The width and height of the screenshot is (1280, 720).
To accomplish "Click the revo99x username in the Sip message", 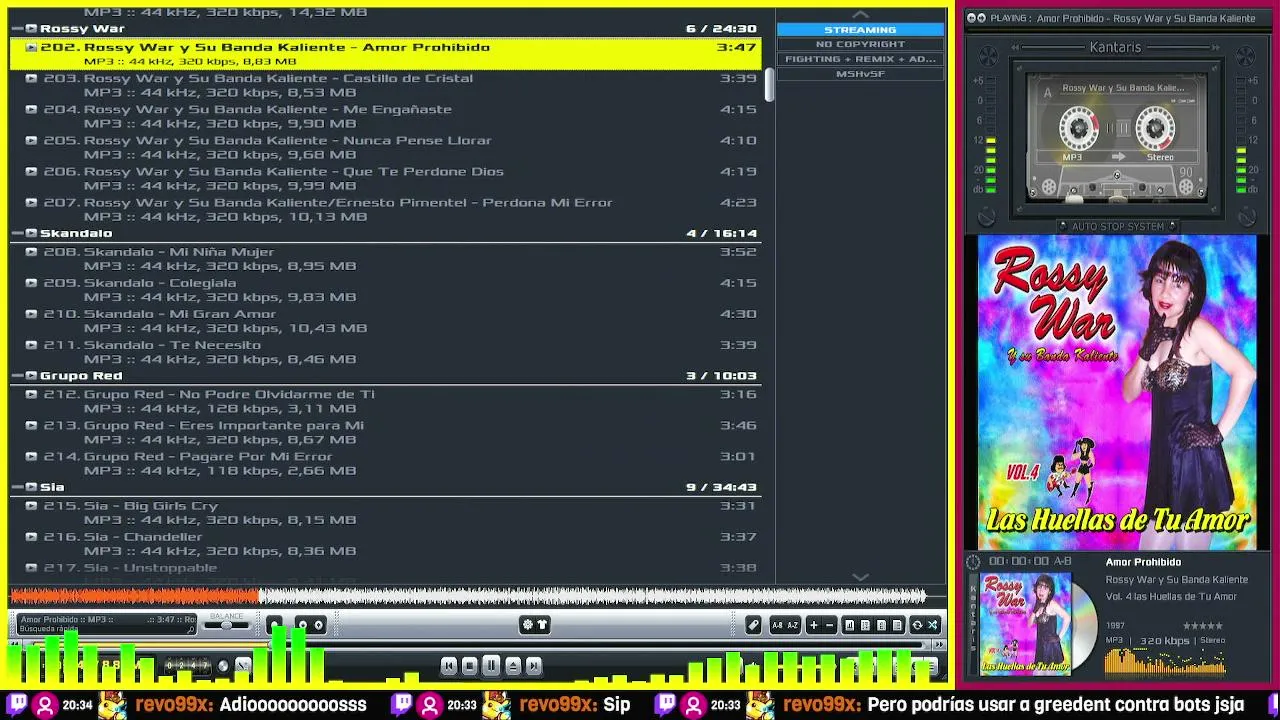I will (559, 705).
